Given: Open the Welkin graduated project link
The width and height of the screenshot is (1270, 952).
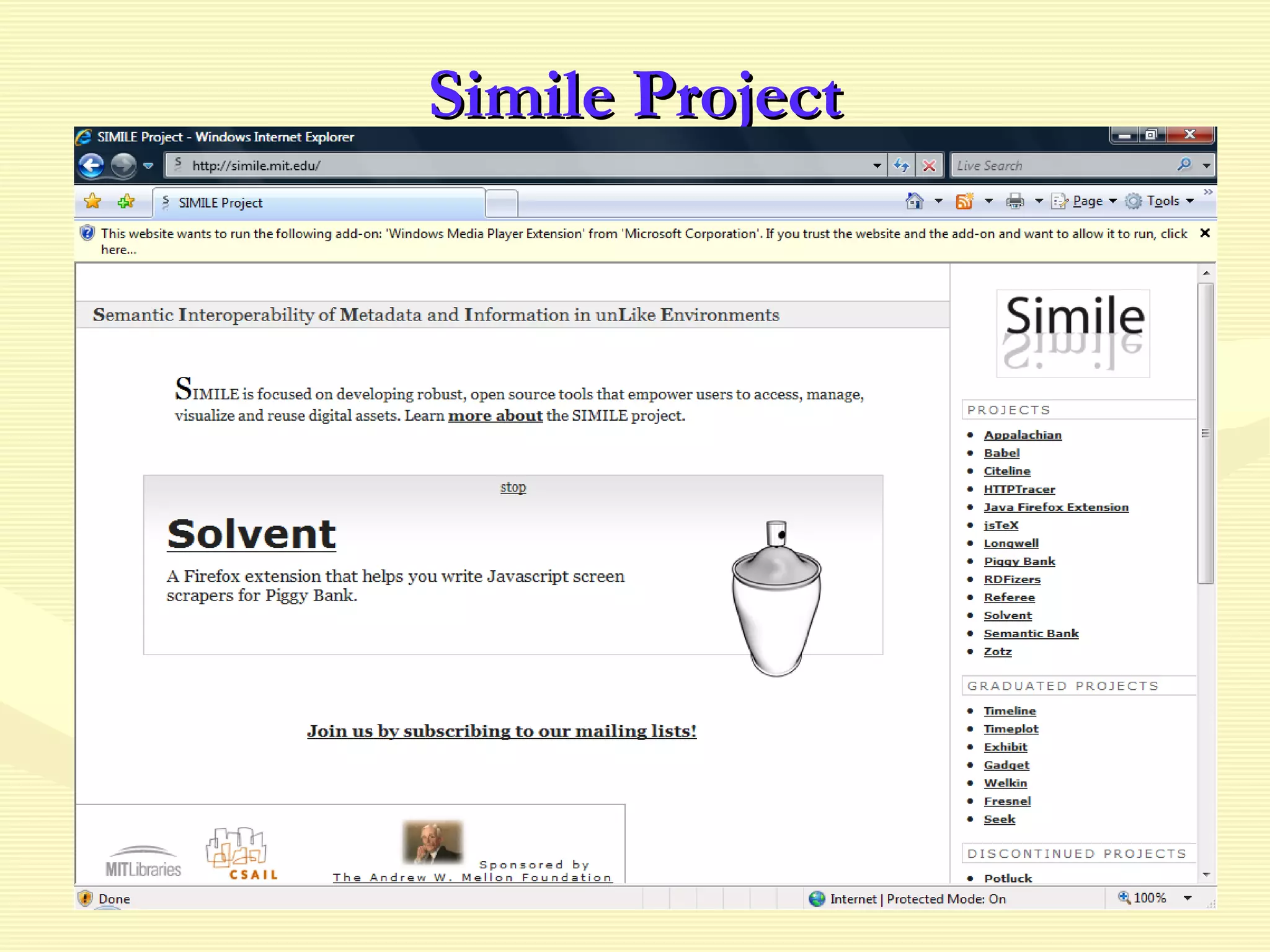Looking at the screenshot, I should (1005, 783).
